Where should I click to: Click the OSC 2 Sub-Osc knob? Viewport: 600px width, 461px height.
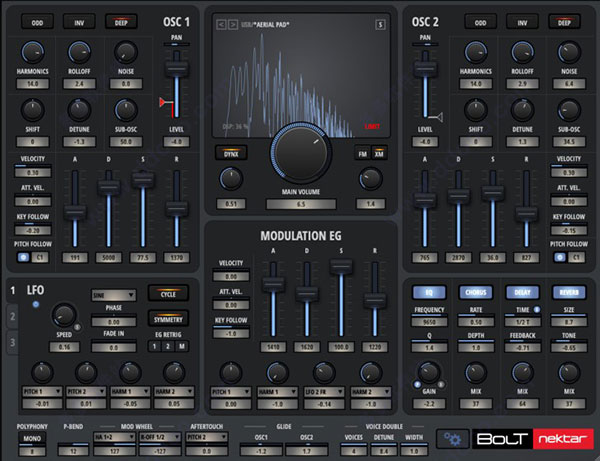pyautogui.click(x=569, y=110)
